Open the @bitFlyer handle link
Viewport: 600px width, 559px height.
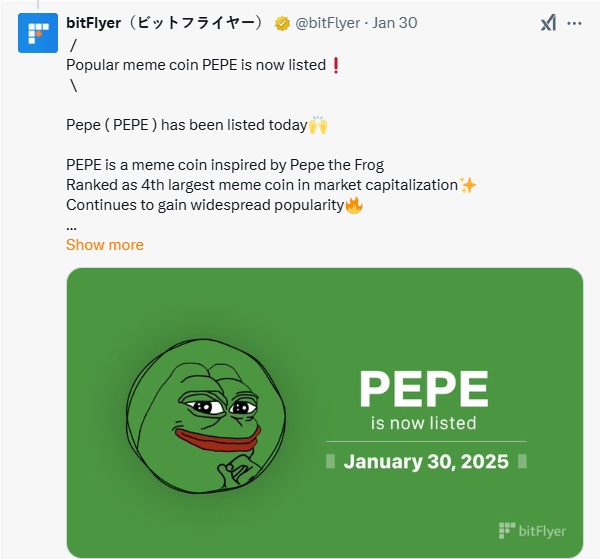tap(329, 23)
